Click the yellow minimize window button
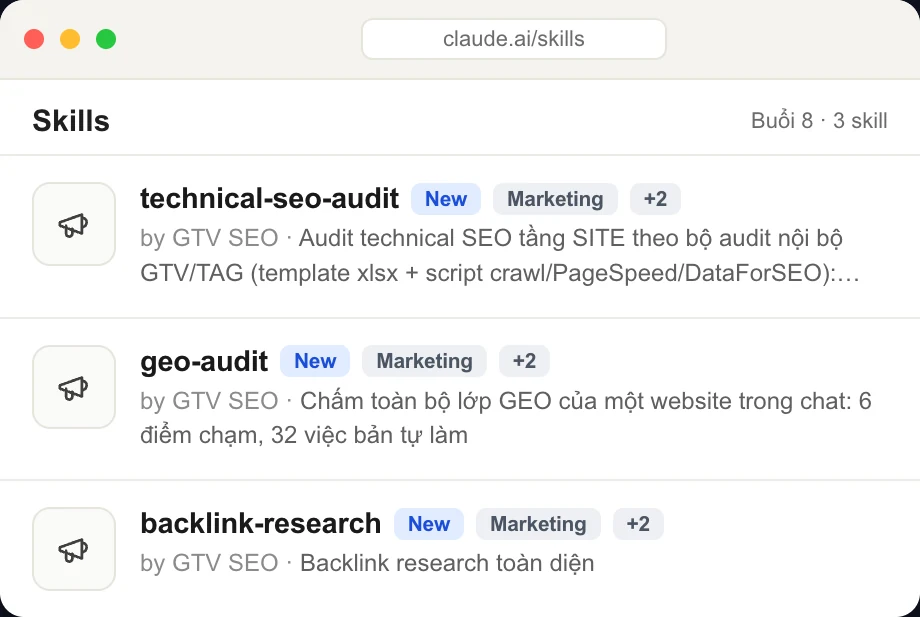Image resolution: width=920 pixels, height=617 pixels. coord(70,39)
